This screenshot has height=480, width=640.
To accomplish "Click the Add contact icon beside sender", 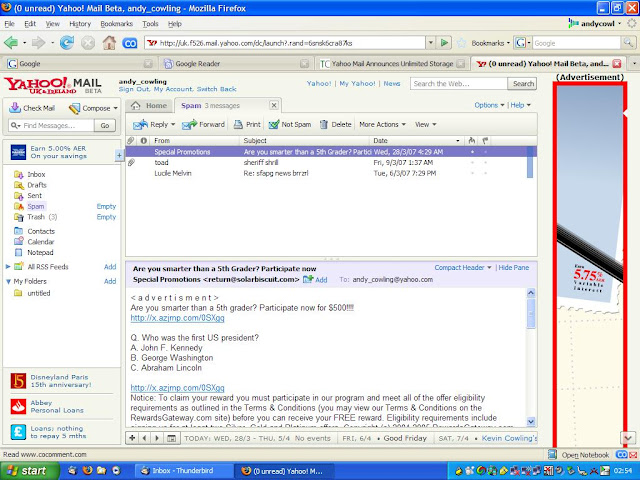I will pyautogui.click(x=308, y=280).
